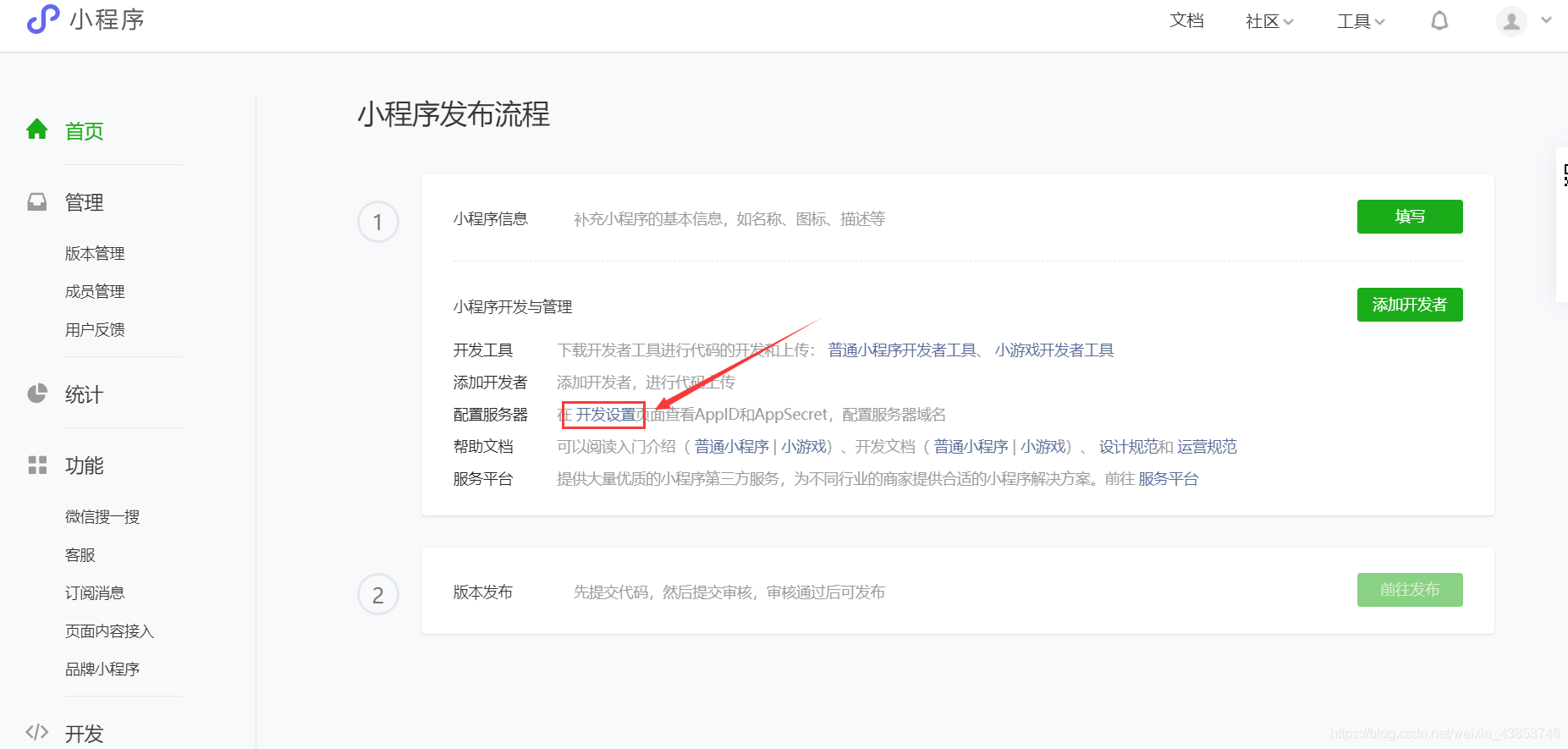Screen dimensions: 1568x749
Task: Click the inbox icon beside 管理
Action: pos(37,201)
